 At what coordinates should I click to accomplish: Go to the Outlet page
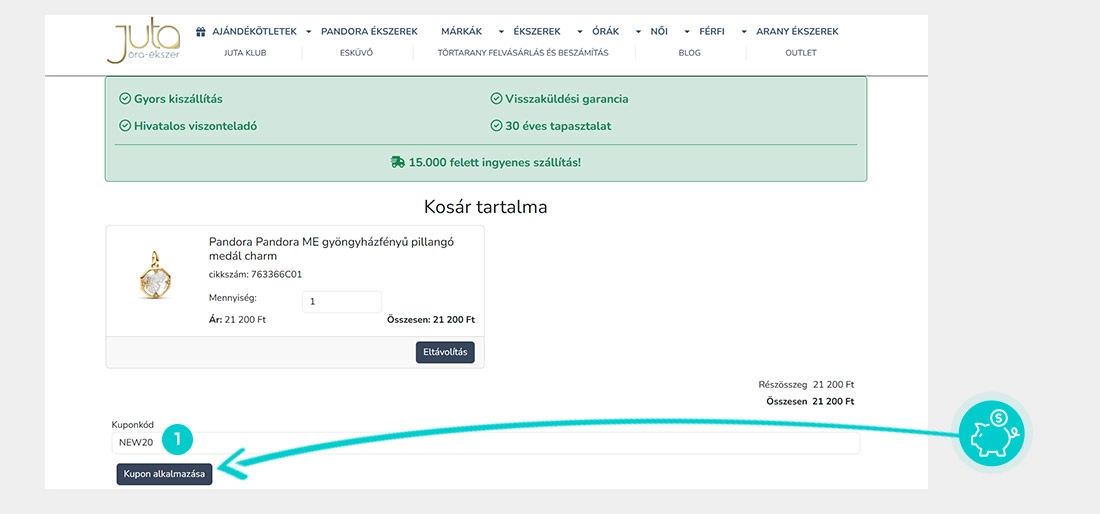[x=800, y=53]
